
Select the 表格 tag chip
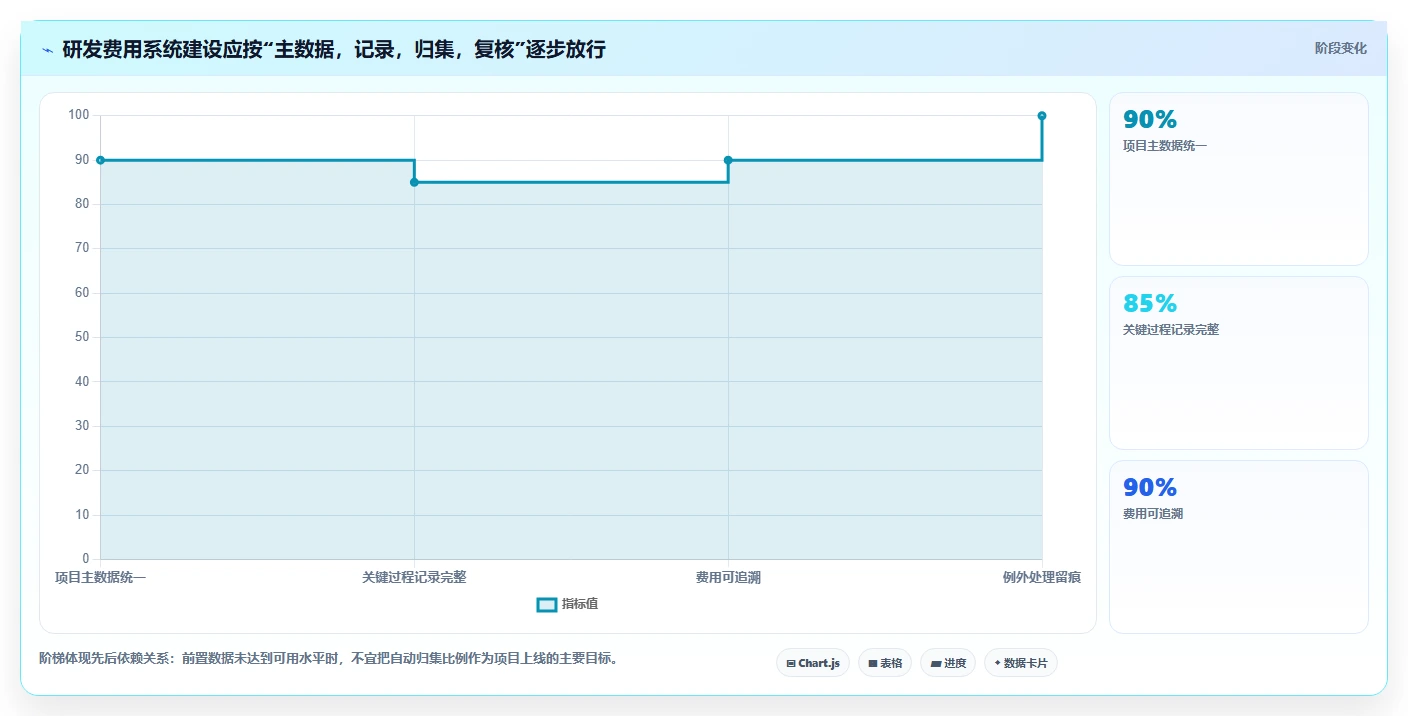coord(885,663)
